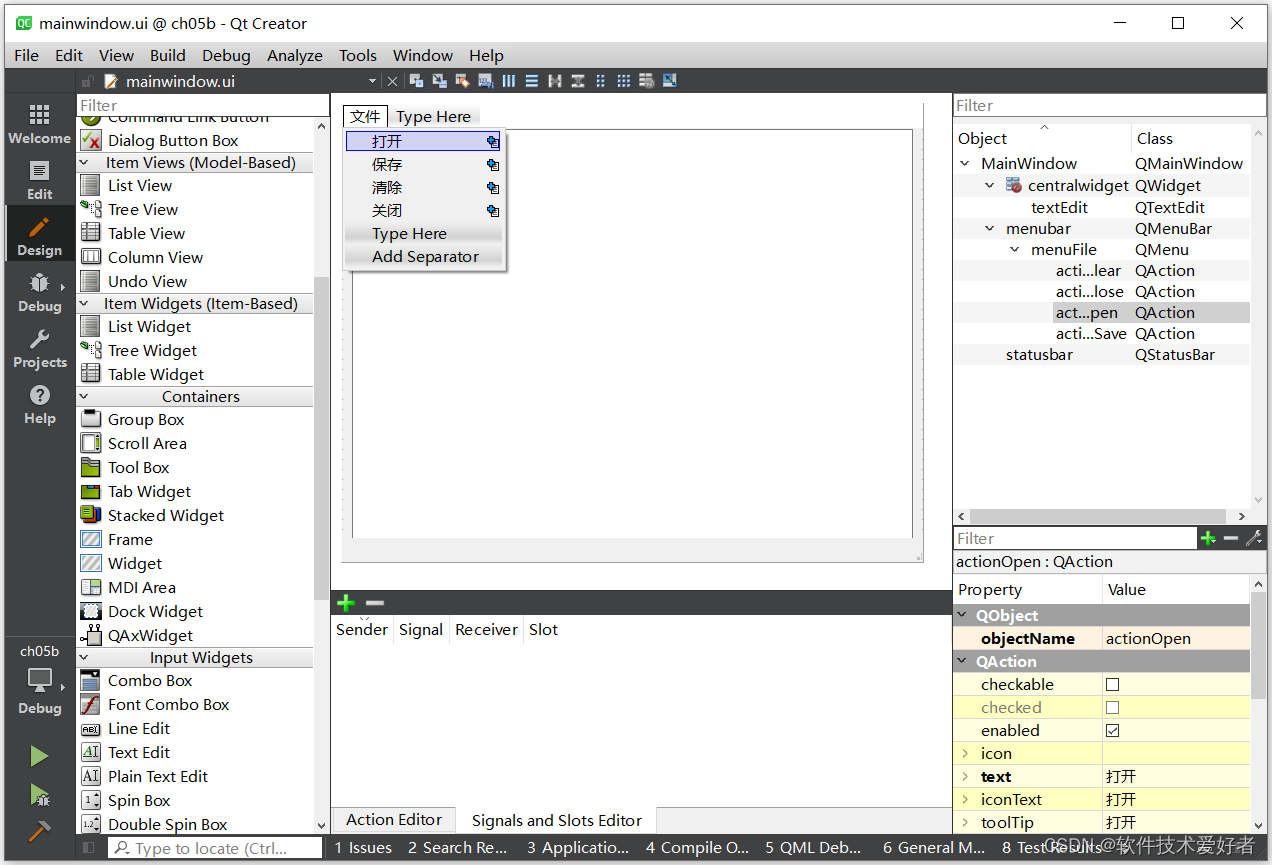
Task: Expand the icon property row
Action: tap(965, 754)
